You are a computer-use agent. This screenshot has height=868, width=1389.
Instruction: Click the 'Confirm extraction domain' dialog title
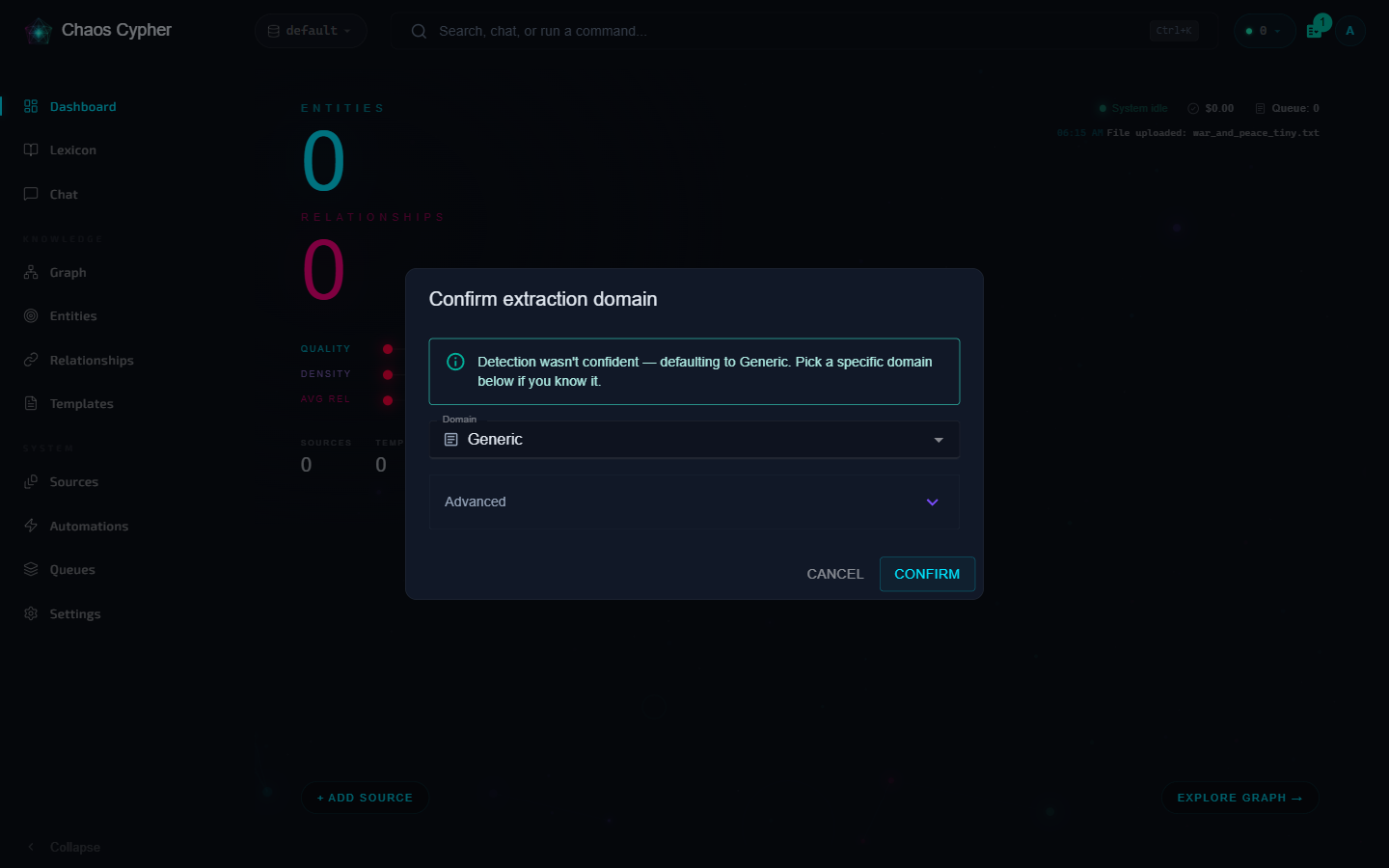543,299
